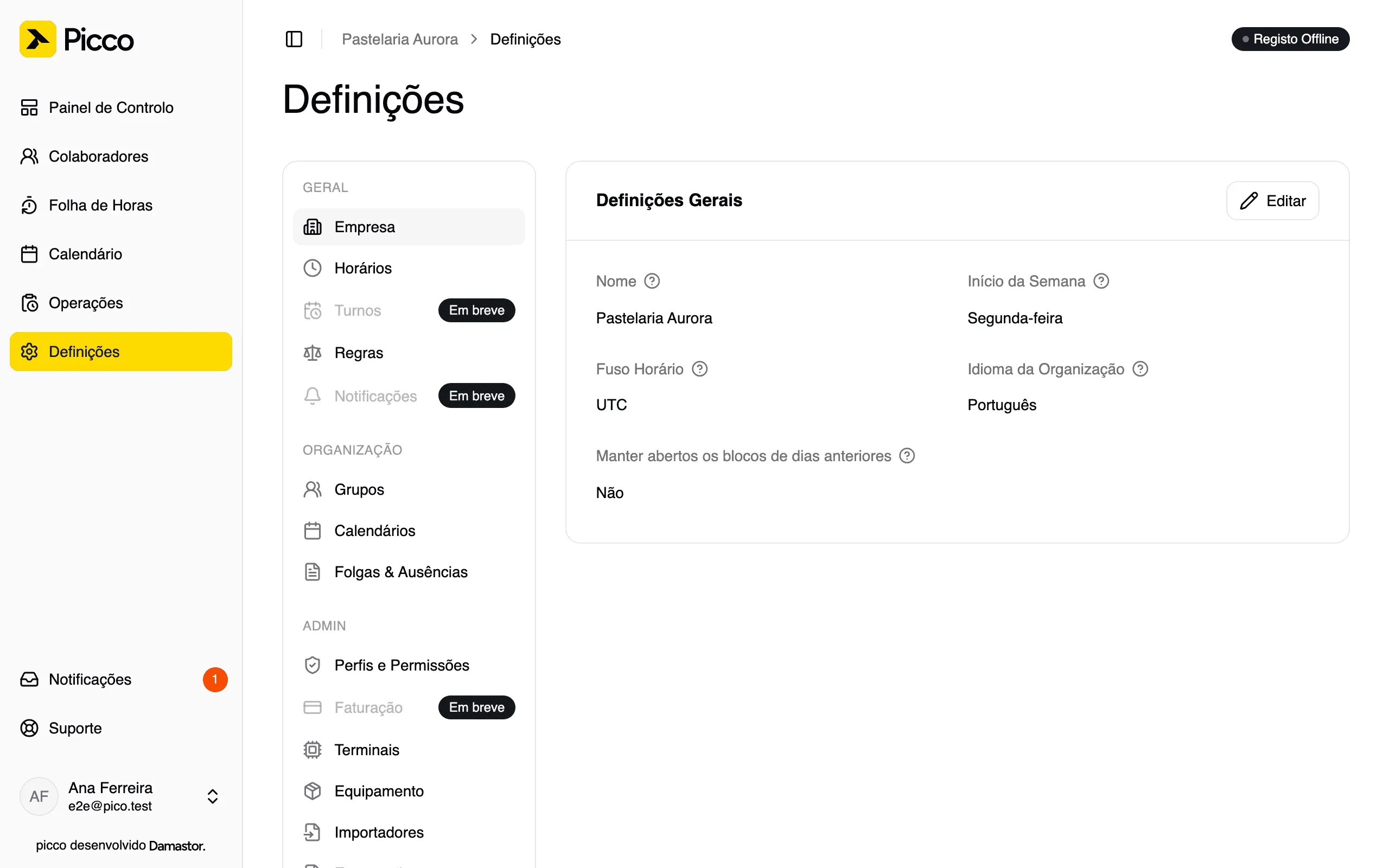Expand the Ana Ferreira account switcher
The height and width of the screenshot is (868, 1389).
point(212,796)
